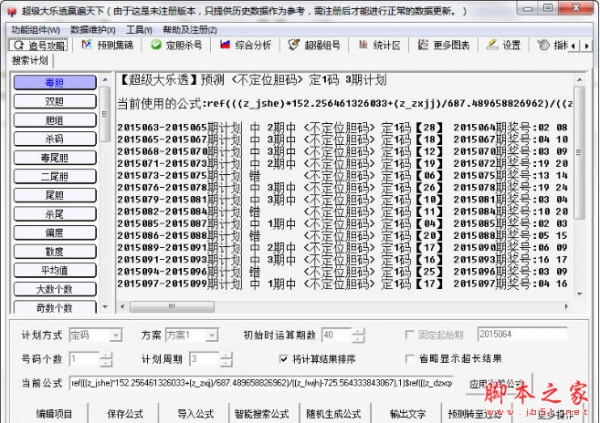Increase 初始时运算期数 with up stepper
The height and width of the screenshot is (423, 600).
(x=358, y=332)
